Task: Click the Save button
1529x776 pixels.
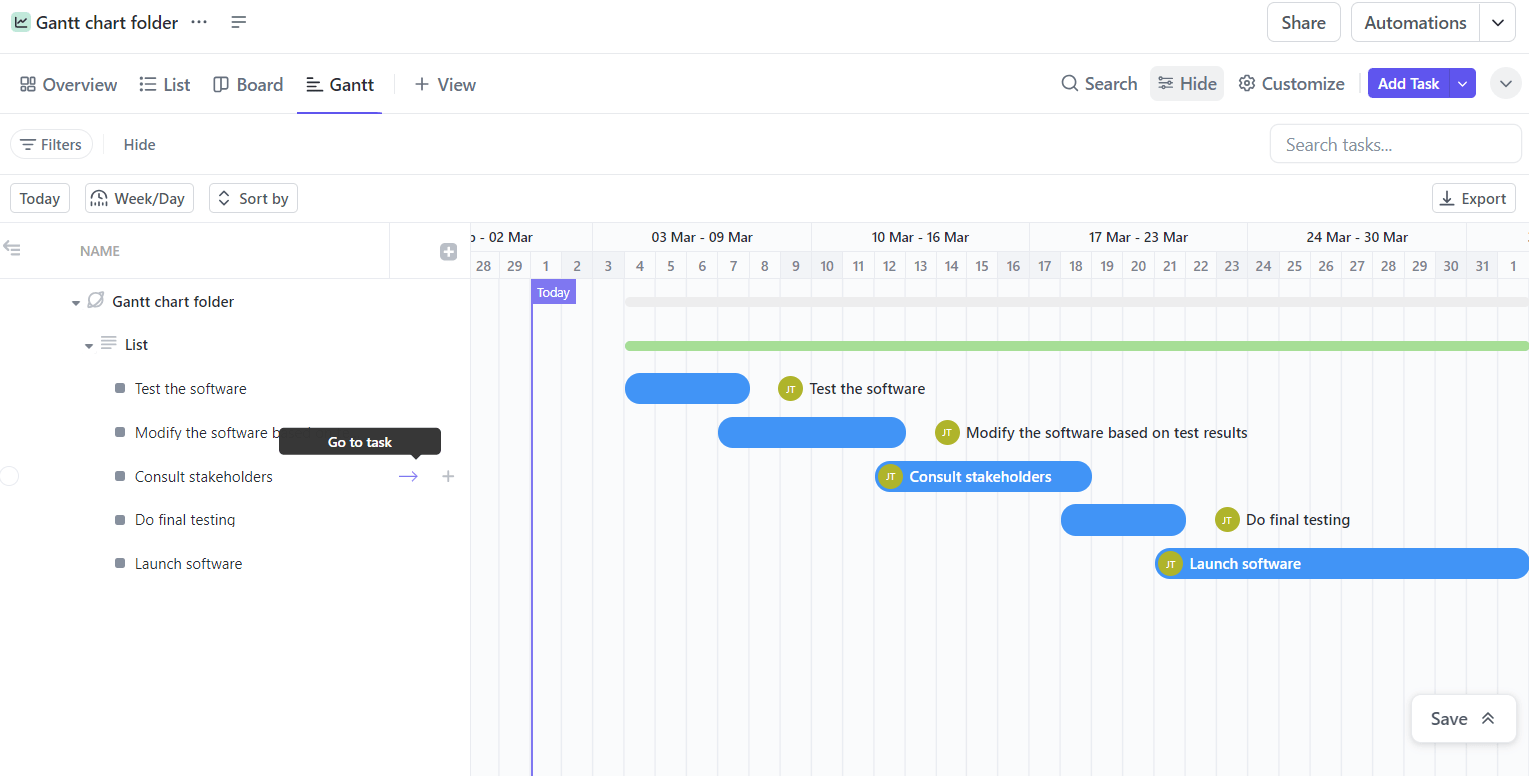Action: (1450, 718)
